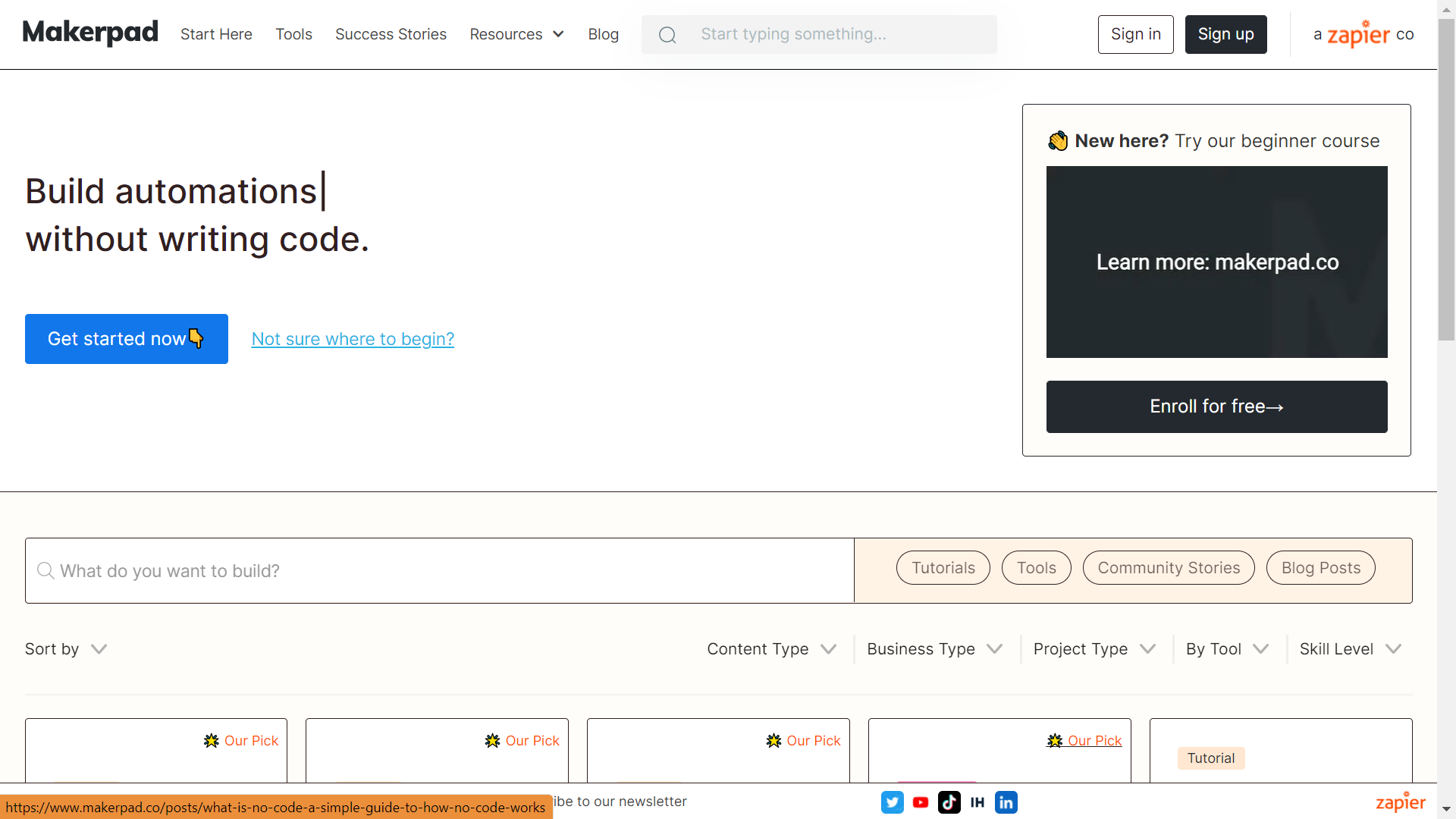Click the TikTok icon in footer

(948, 802)
